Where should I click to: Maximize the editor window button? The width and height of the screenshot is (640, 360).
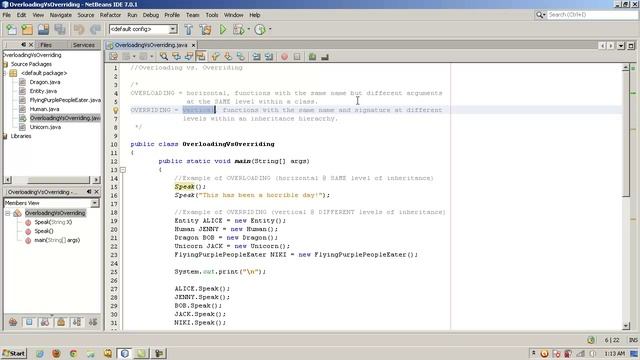631,46
